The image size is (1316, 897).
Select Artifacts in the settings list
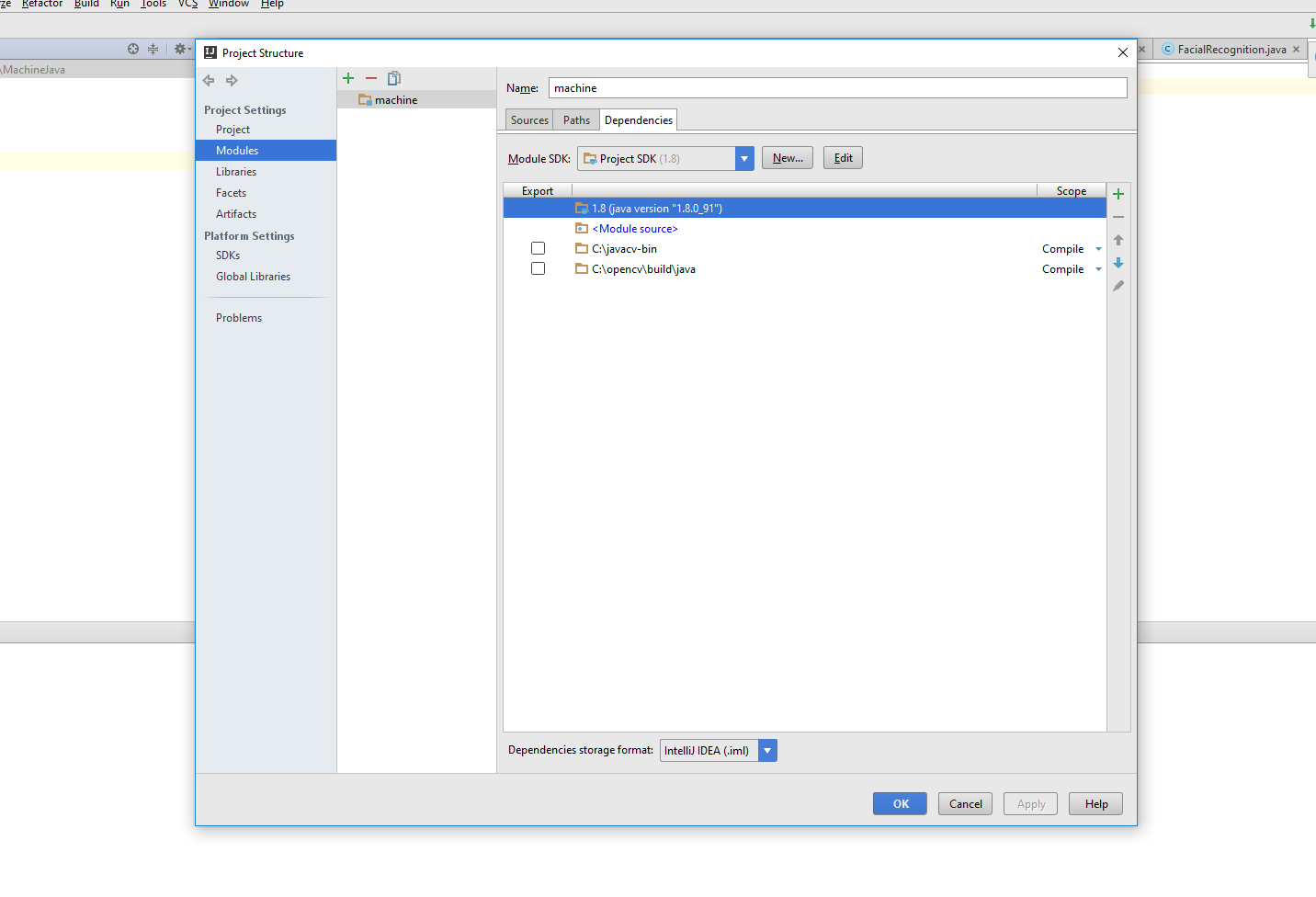(x=236, y=214)
